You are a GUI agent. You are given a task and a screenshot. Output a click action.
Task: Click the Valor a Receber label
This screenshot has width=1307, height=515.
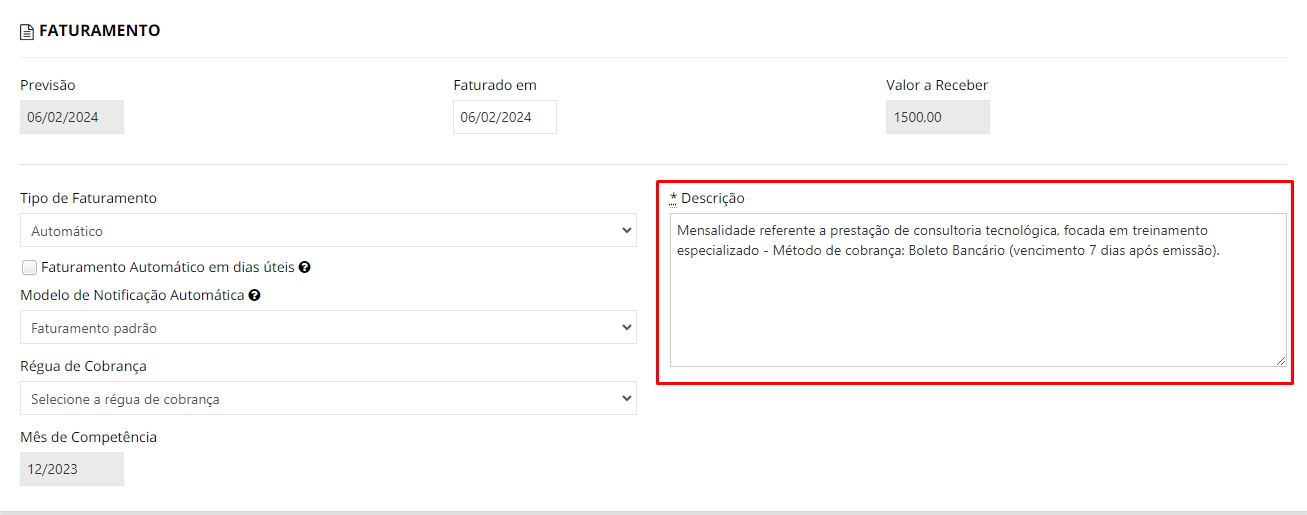[937, 85]
